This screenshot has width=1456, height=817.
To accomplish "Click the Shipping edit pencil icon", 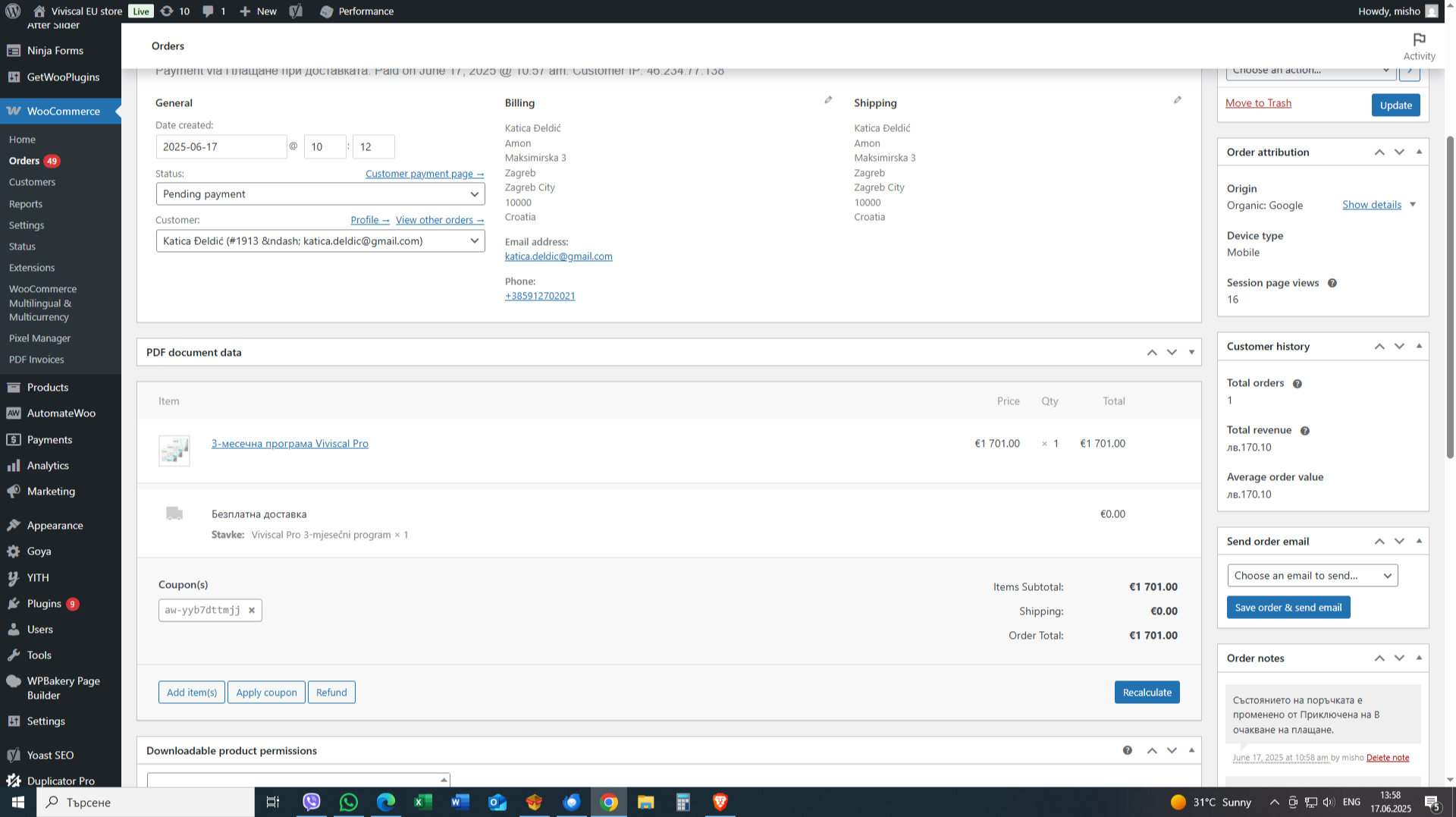I will [1177, 100].
